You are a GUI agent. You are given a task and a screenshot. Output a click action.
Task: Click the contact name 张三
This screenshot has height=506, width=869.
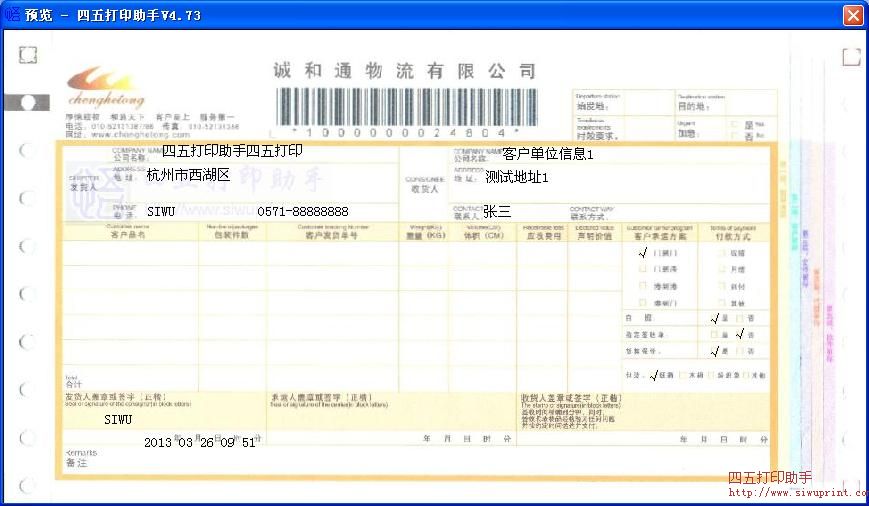(497, 212)
